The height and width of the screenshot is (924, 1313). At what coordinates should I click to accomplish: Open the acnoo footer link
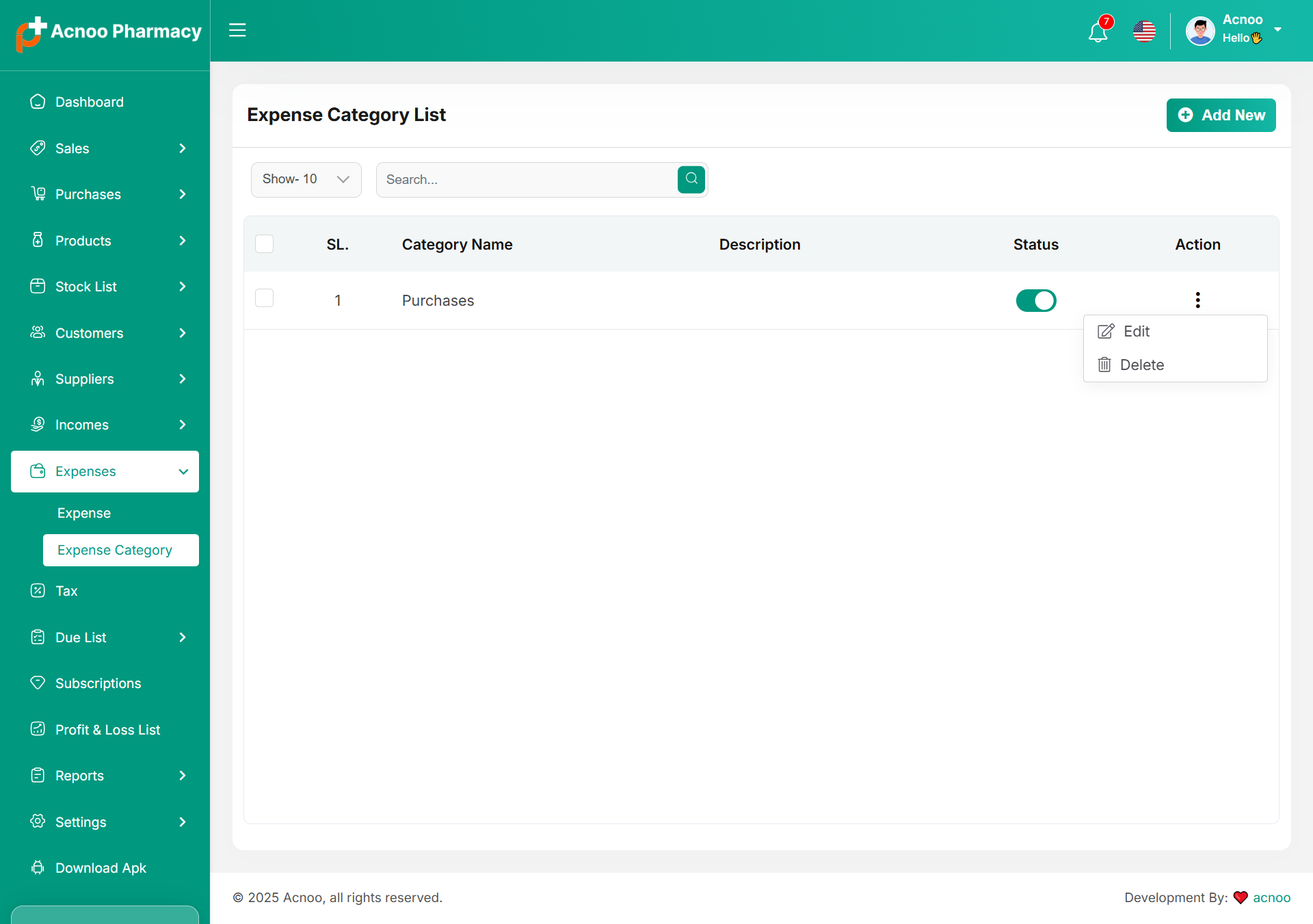point(1271,897)
